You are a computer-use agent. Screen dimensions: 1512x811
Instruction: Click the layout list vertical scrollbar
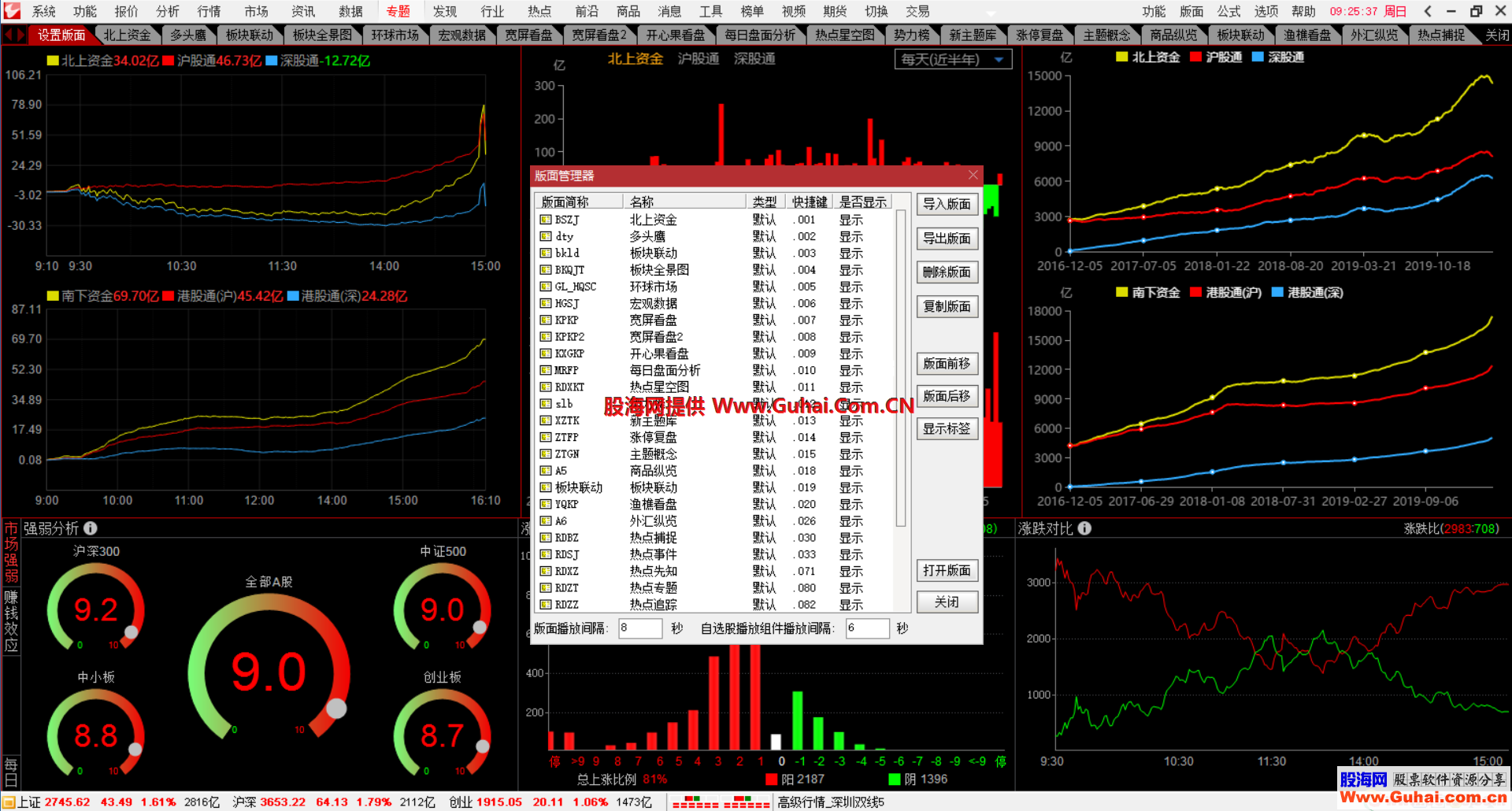click(901, 368)
